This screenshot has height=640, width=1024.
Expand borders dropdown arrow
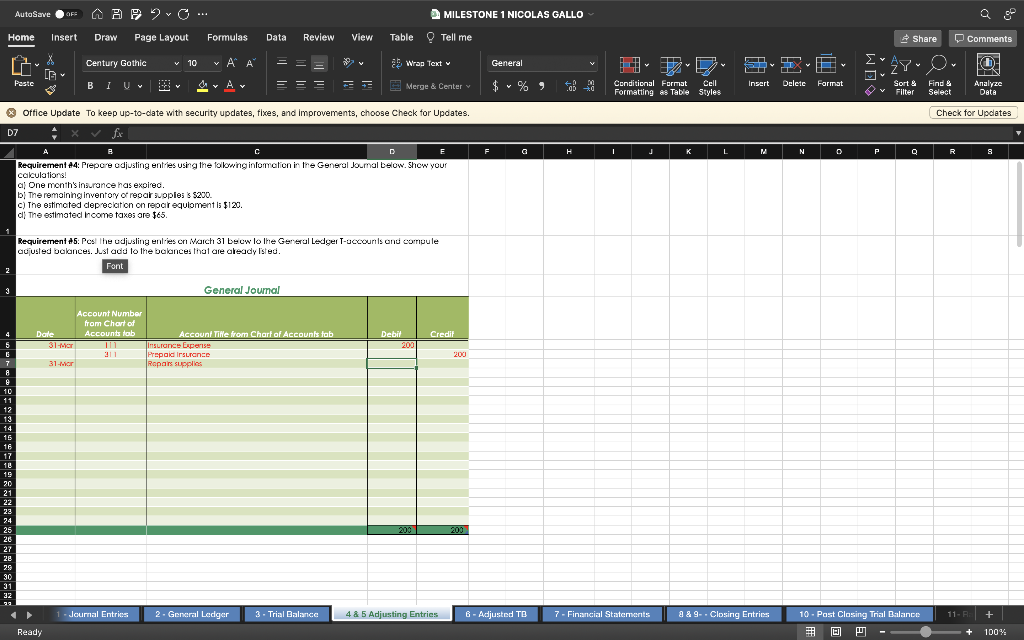[x=178, y=86]
